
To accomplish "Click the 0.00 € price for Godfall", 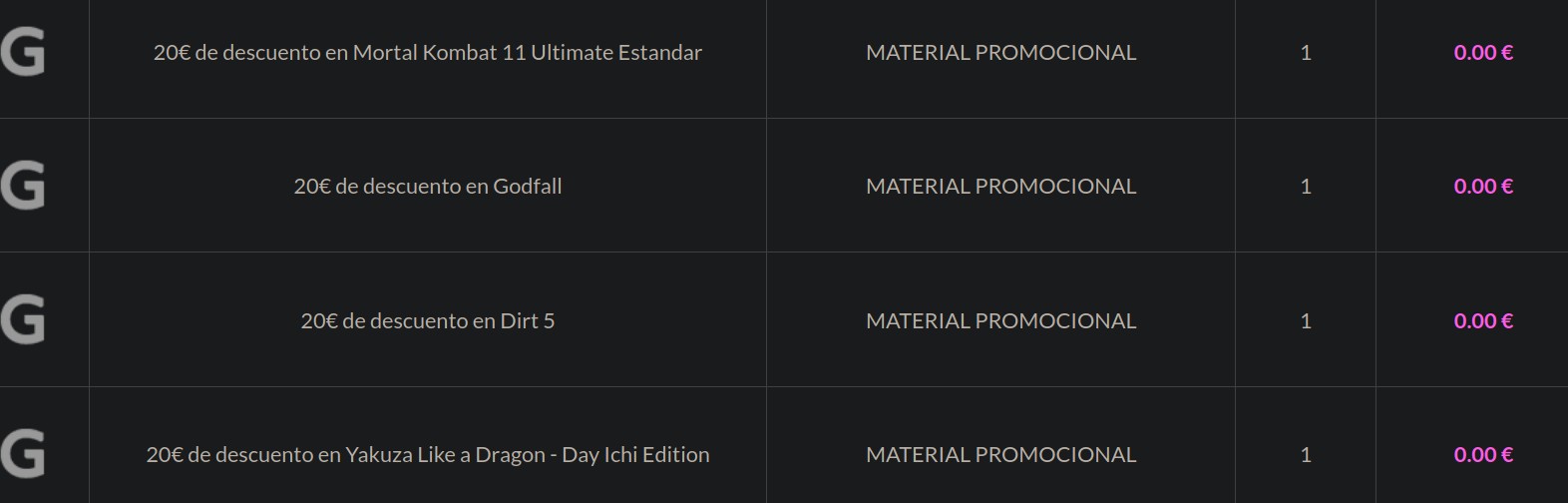I will tap(1483, 187).
